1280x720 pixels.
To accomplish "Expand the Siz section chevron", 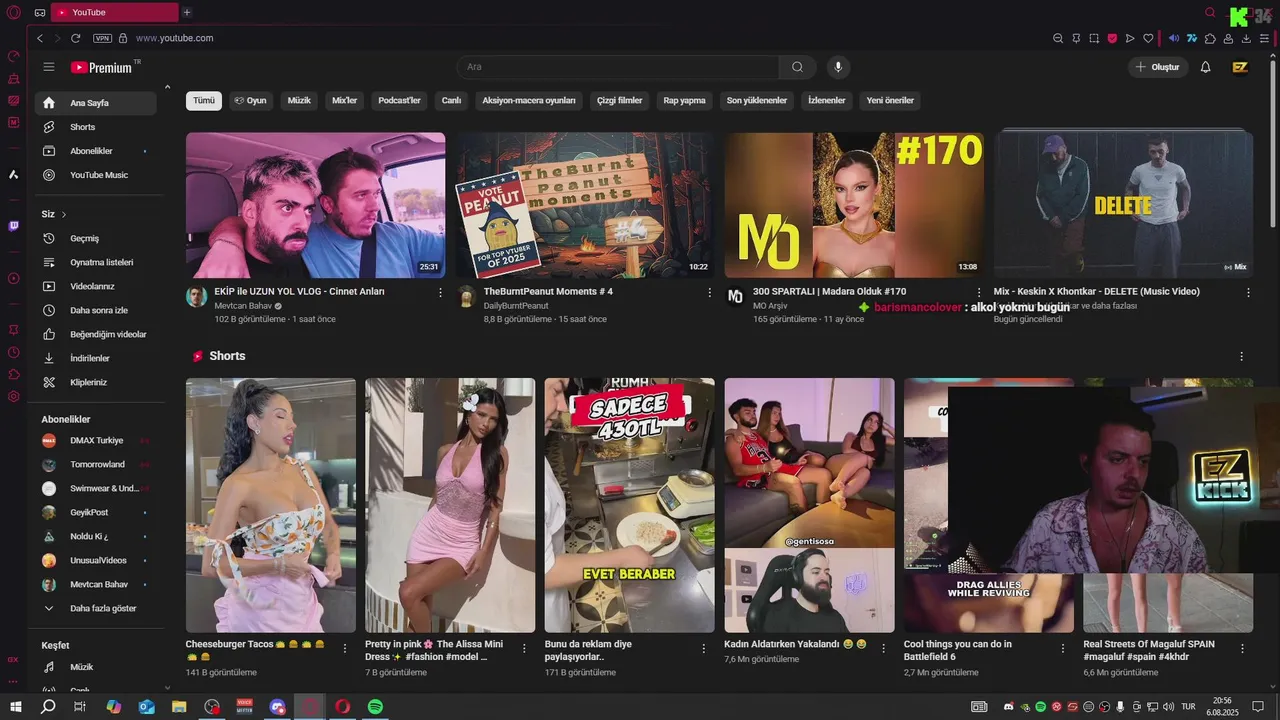I will (64, 214).
